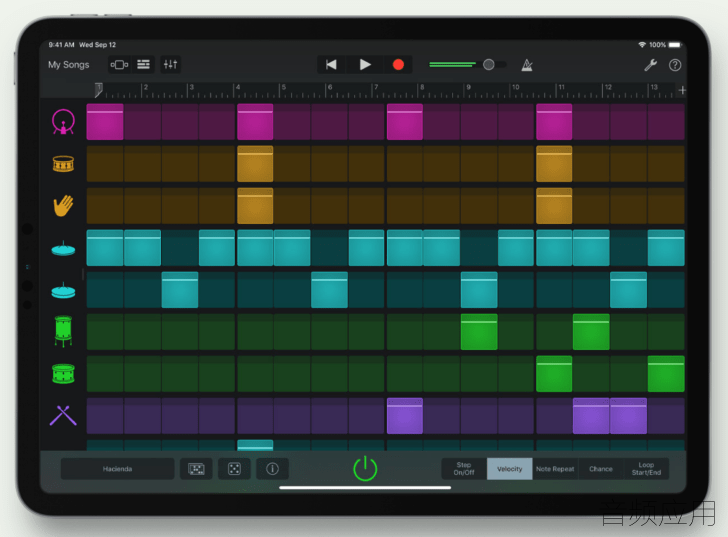Click the 9:41 AM clock text
The width and height of the screenshot is (728, 537).
(61, 45)
